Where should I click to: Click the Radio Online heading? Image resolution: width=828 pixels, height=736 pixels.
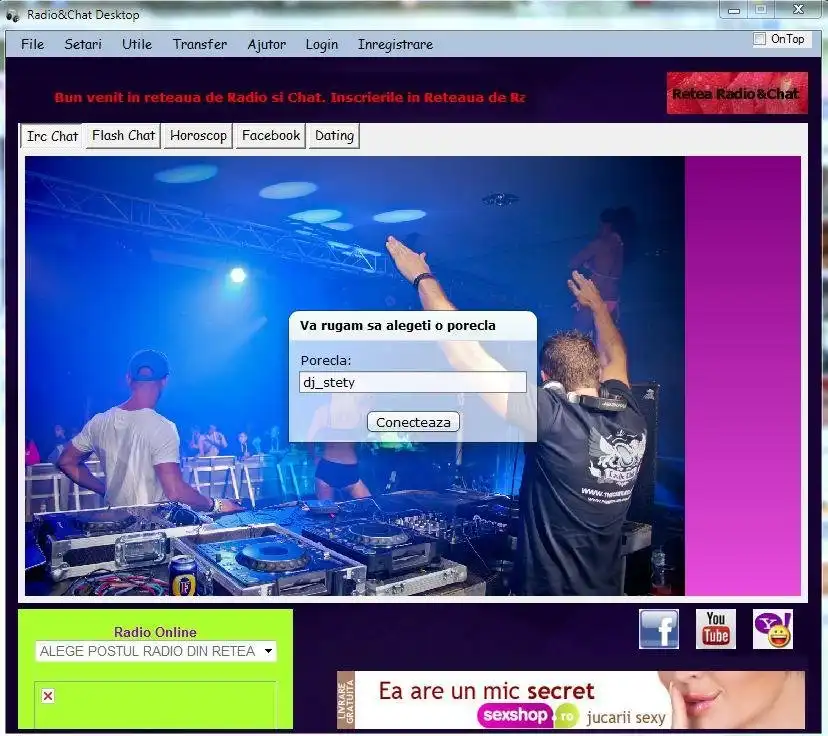coord(155,632)
